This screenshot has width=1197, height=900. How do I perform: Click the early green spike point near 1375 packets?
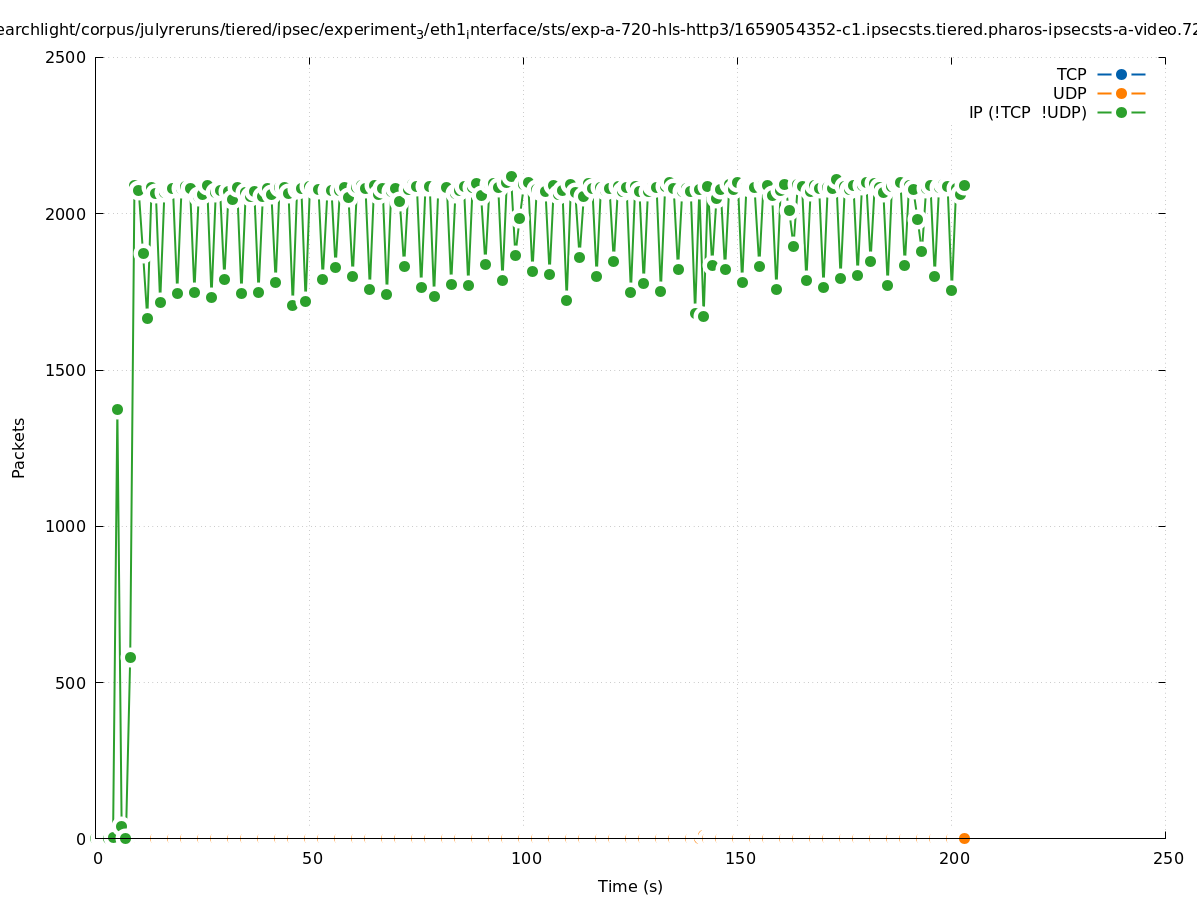click(x=117, y=409)
